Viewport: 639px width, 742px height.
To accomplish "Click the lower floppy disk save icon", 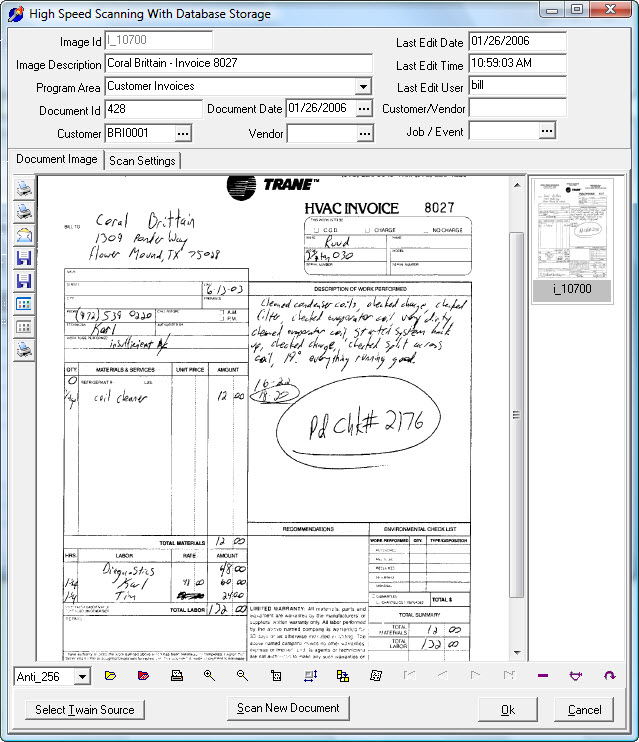I will click(24, 281).
